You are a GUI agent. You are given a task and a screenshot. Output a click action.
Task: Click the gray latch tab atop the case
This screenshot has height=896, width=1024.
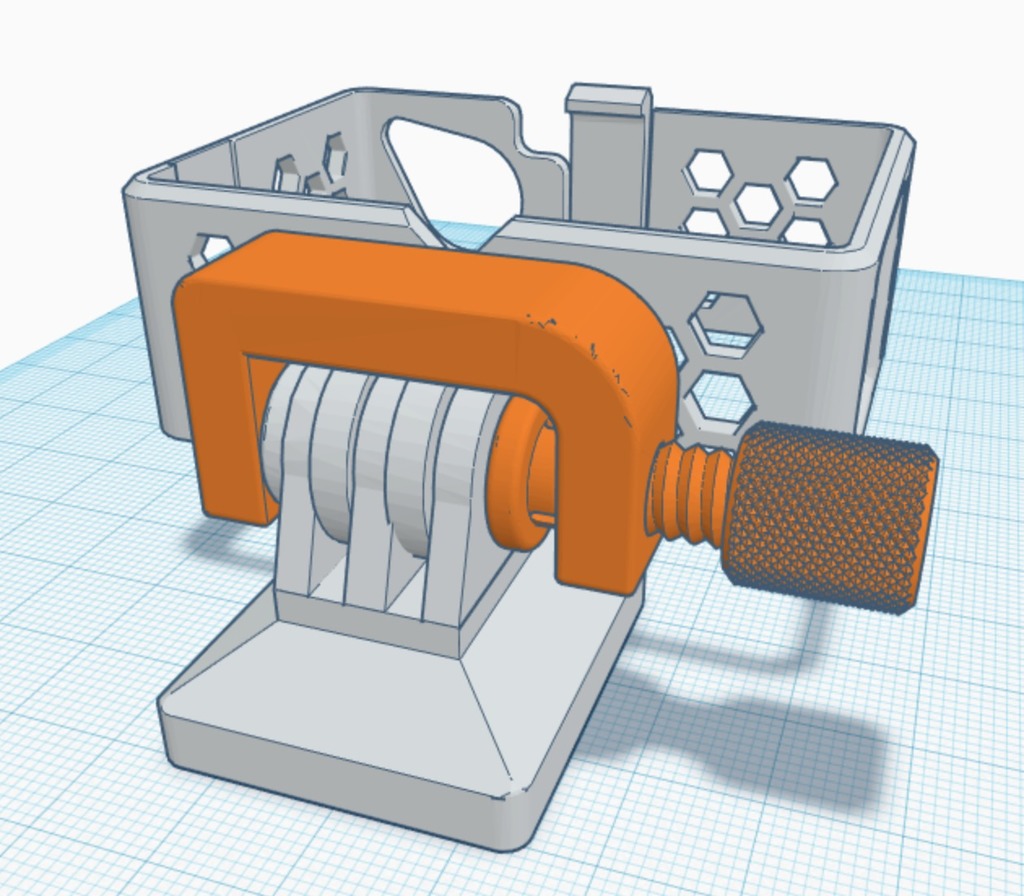pyautogui.click(x=609, y=153)
